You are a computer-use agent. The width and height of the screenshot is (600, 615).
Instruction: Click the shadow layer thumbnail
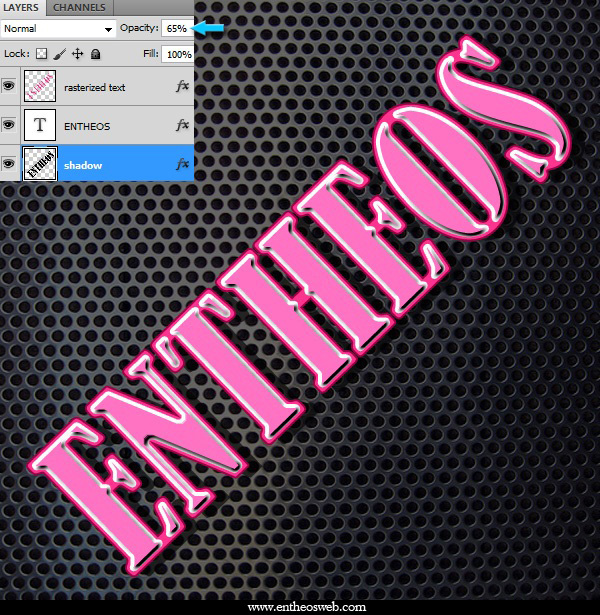40,164
